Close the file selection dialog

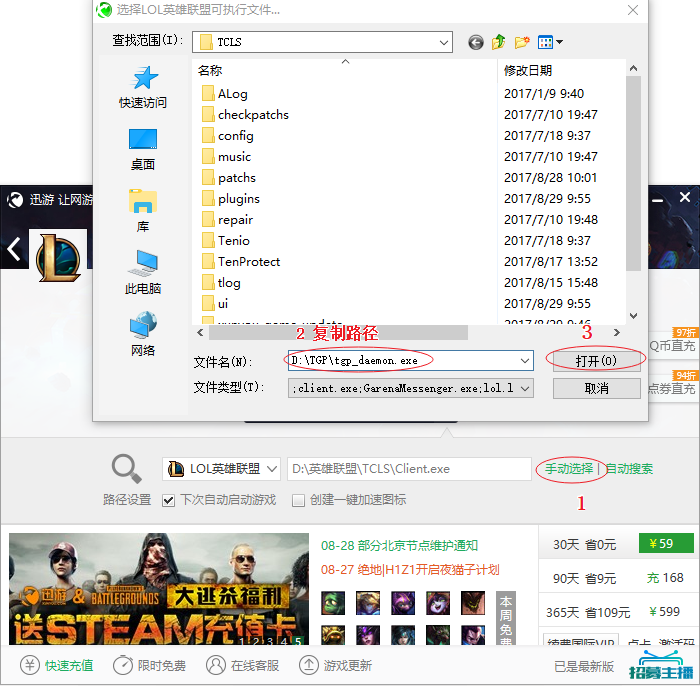633,10
